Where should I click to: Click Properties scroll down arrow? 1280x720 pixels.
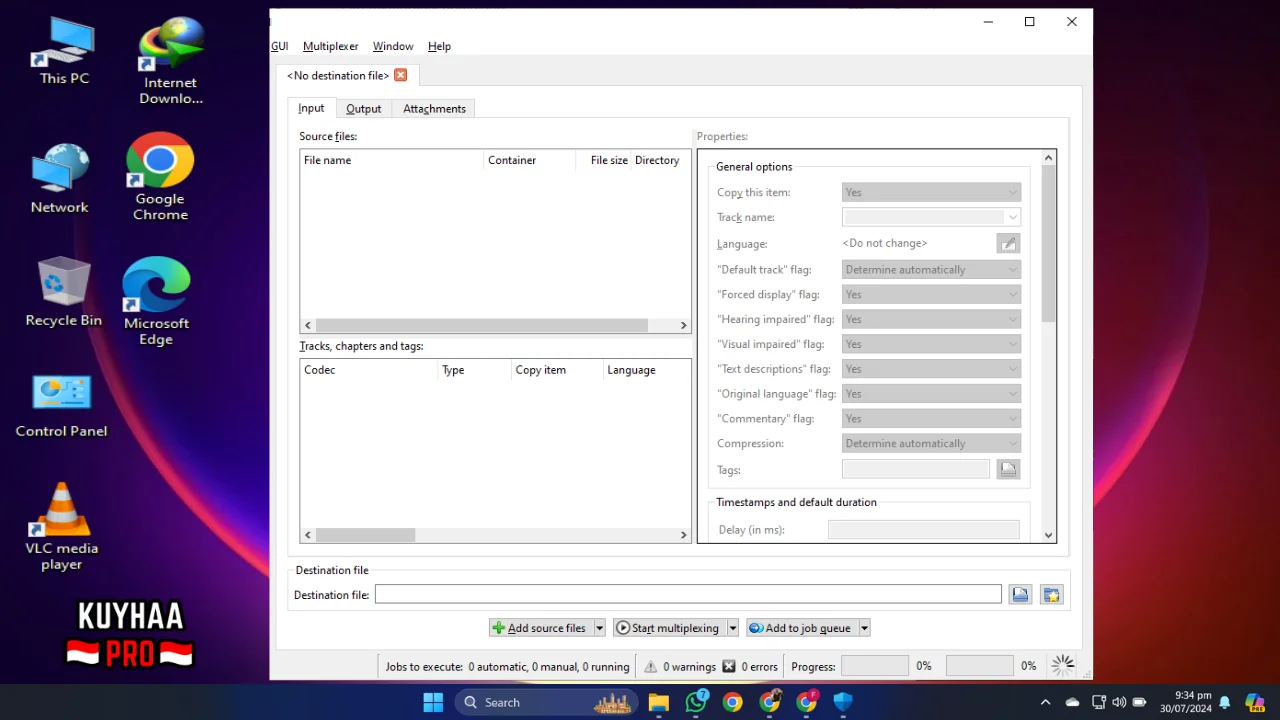tap(1048, 535)
